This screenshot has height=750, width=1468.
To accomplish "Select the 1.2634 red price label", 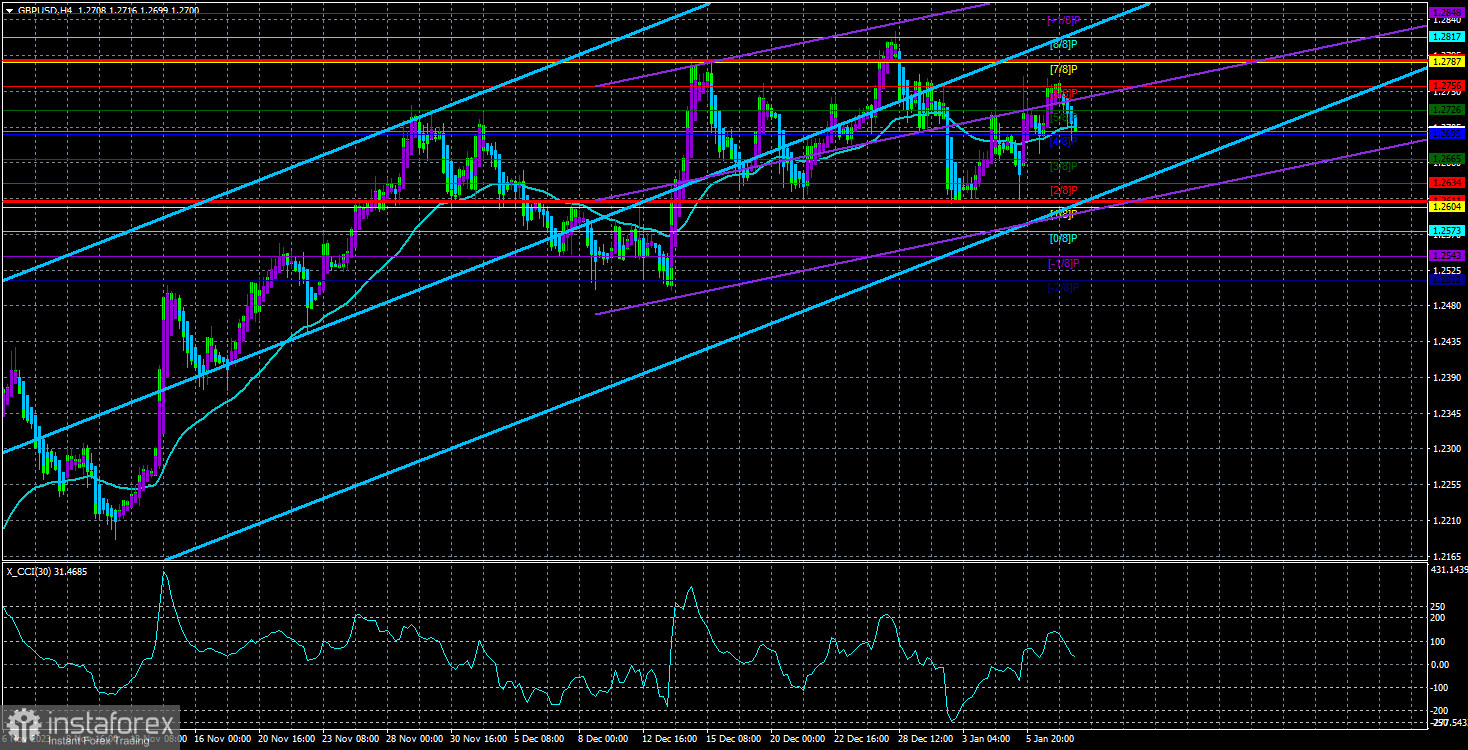I will pos(1447,183).
